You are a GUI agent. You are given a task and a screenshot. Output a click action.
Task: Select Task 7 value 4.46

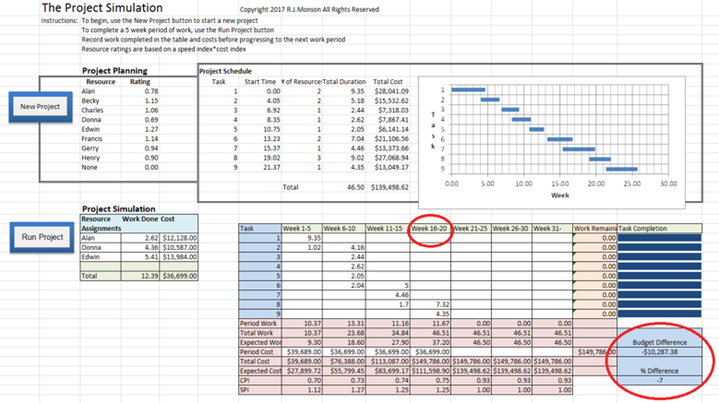387,295
